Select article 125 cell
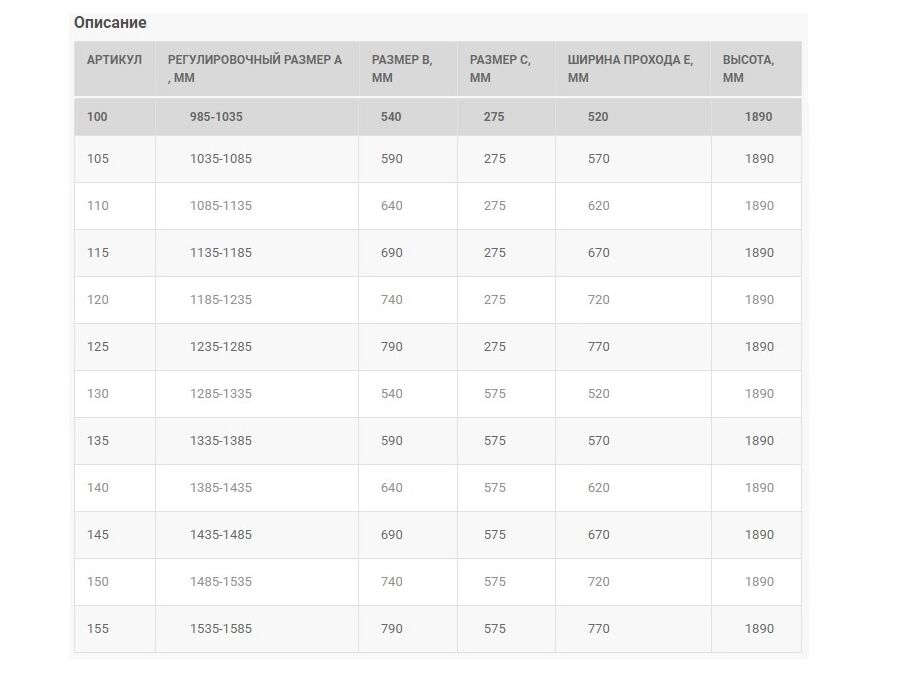Viewport: 900px width, 700px height. [115, 347]
